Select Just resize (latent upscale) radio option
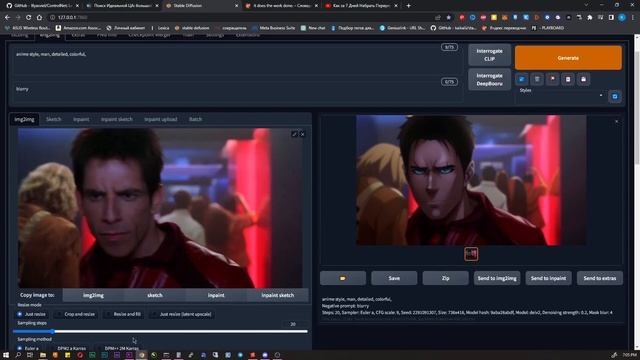The image size is (640, 360). 181,314
